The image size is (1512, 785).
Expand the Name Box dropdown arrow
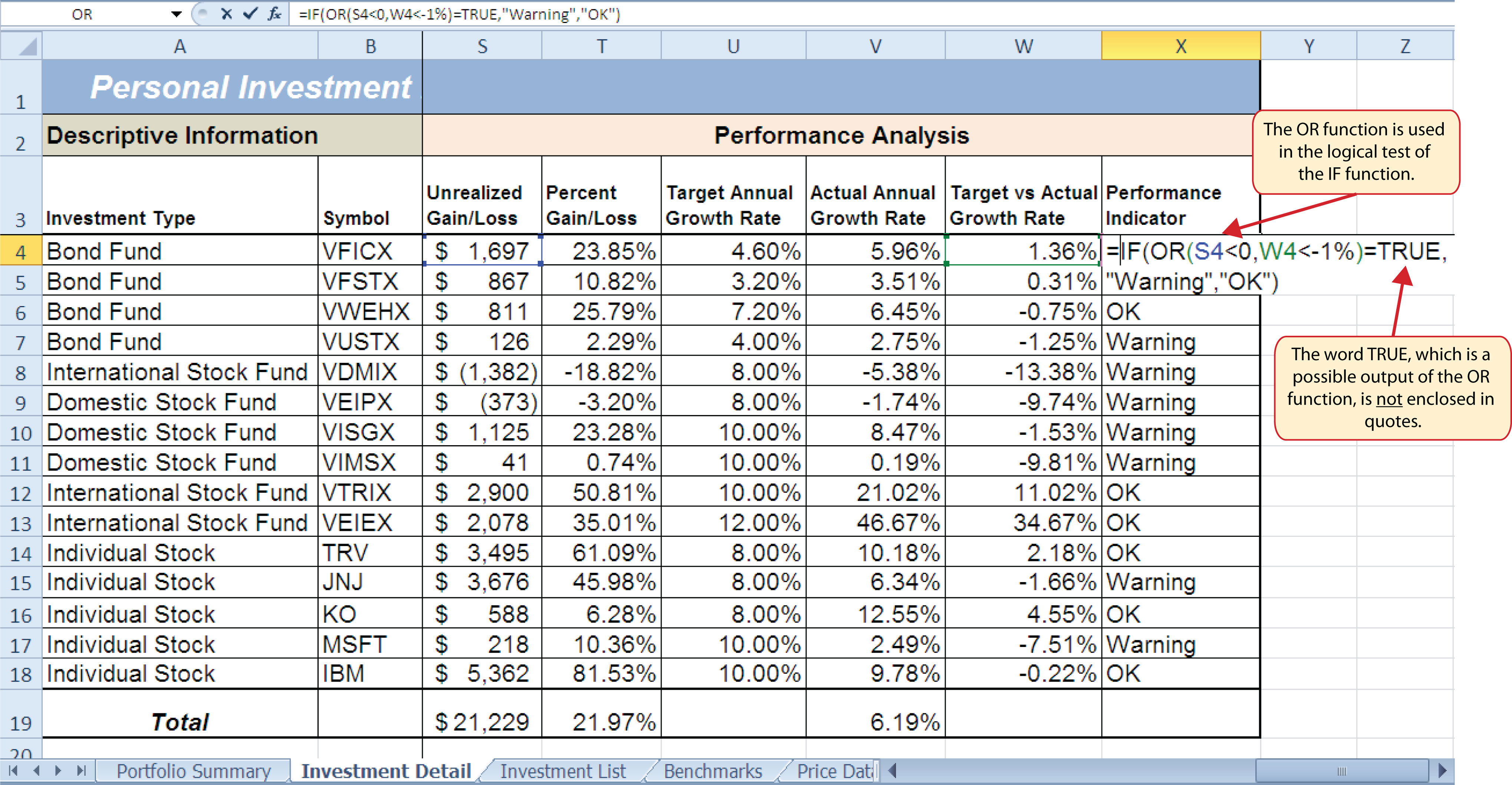tap(176, 15)
